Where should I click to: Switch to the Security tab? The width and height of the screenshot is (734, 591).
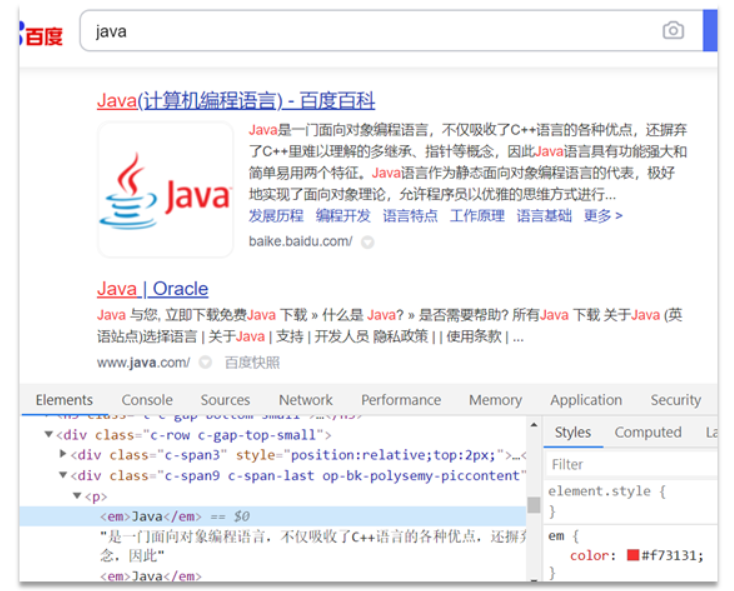pos(675,400)
